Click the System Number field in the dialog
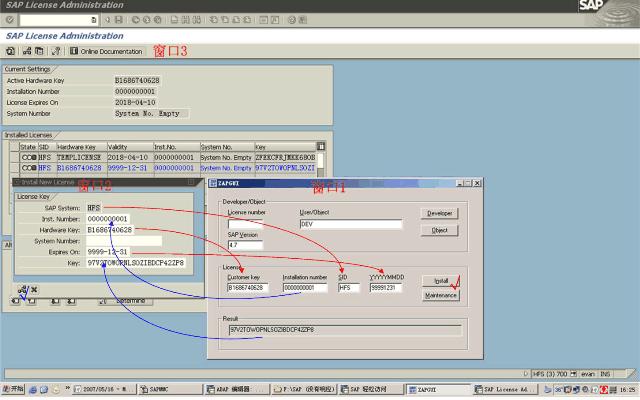The height and width of the screenshot is (400, 640). click(x=123, y=240)
